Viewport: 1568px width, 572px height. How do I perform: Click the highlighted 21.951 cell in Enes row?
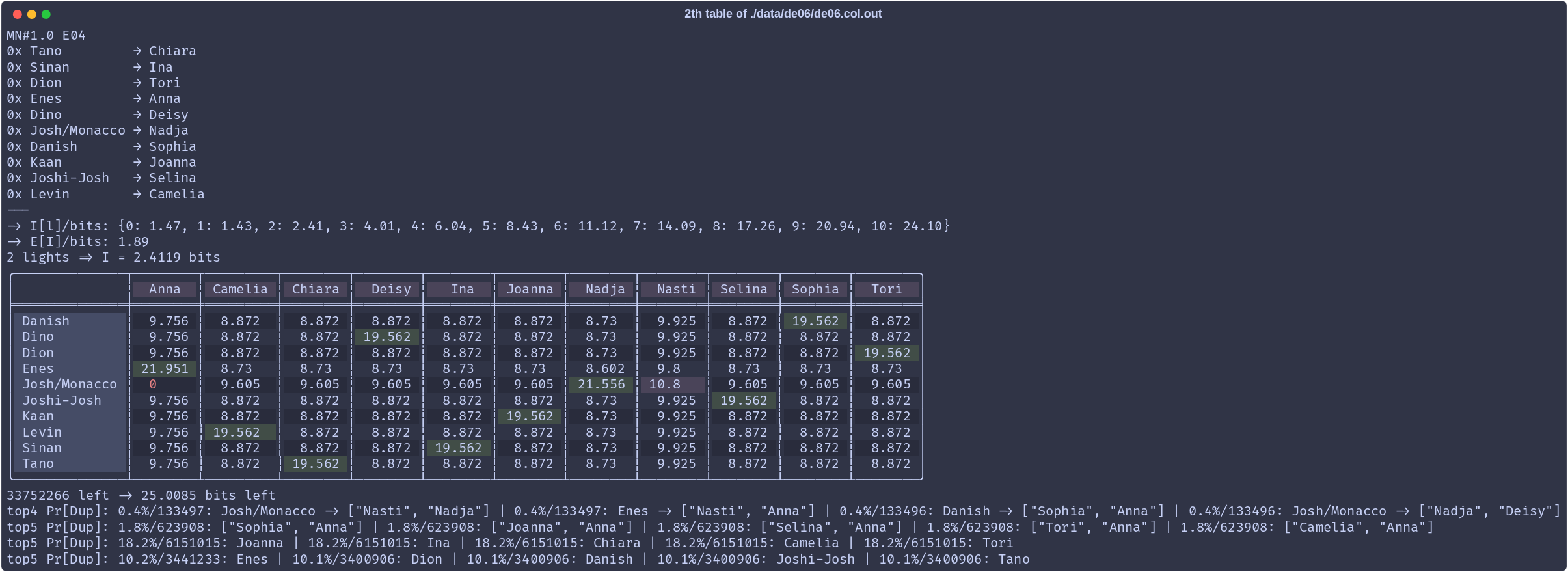pyautogui.click(x=165, y=368)
